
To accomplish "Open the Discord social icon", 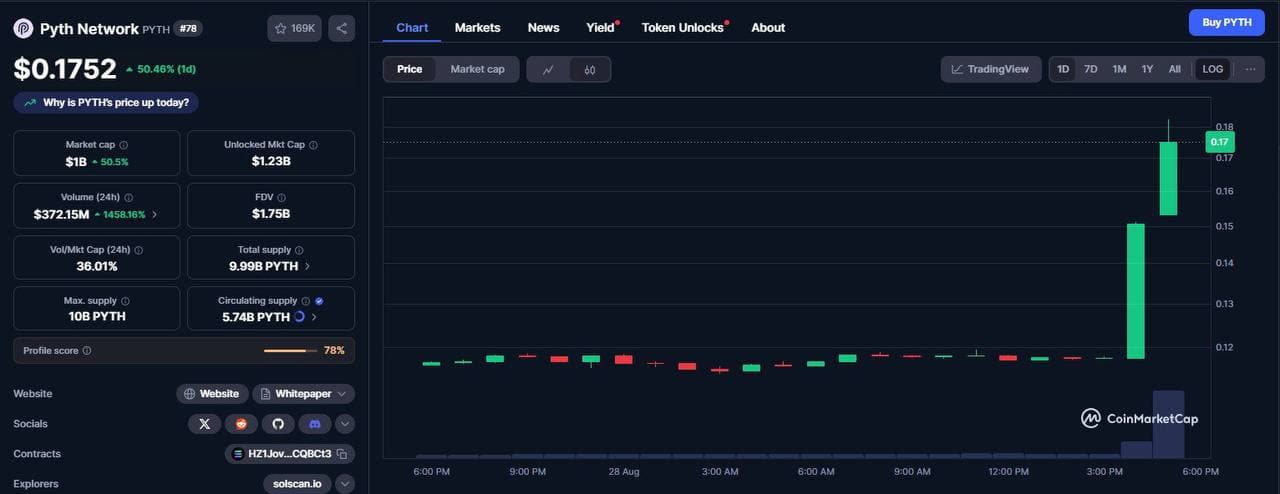I will coord(314,424).
